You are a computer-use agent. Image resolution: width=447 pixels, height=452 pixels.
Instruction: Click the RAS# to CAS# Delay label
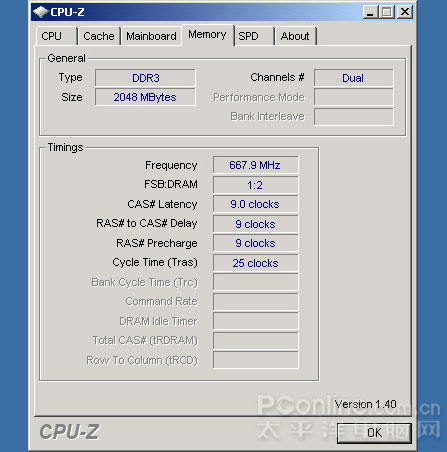pos(147,223)
